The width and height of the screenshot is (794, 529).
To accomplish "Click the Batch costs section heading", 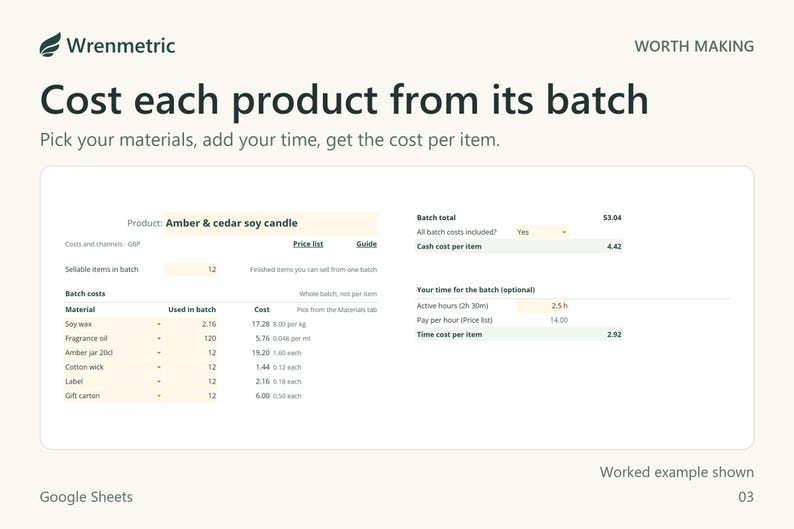I will click(x=85, y=294).
